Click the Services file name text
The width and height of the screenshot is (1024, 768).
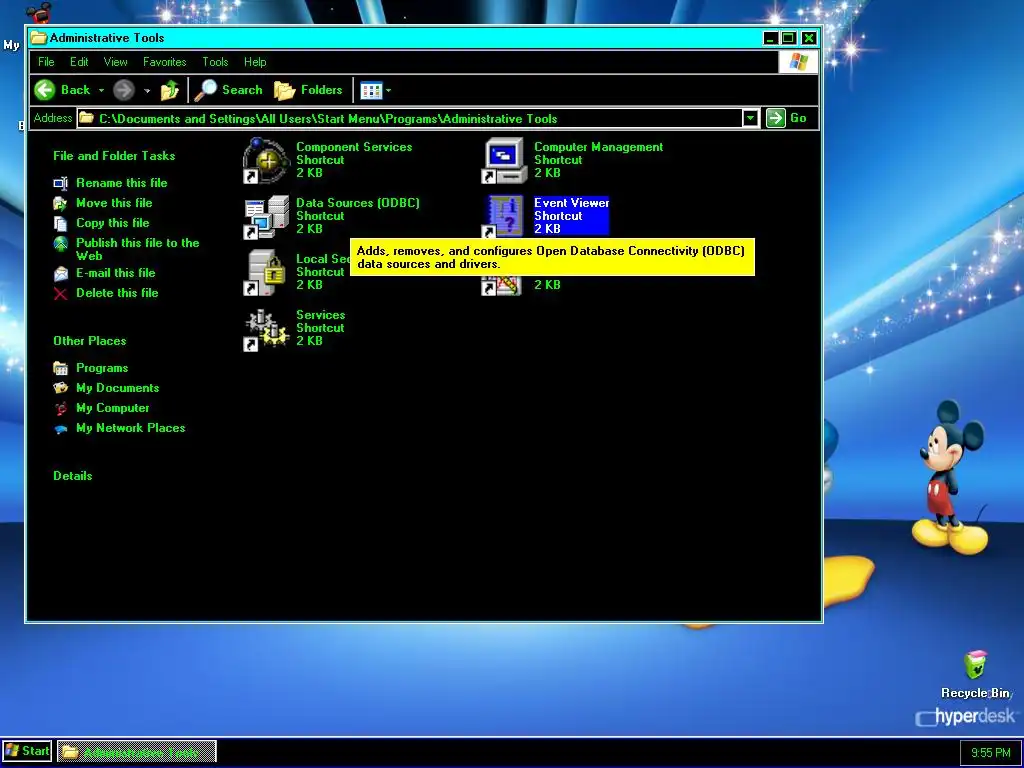point(321,315)
